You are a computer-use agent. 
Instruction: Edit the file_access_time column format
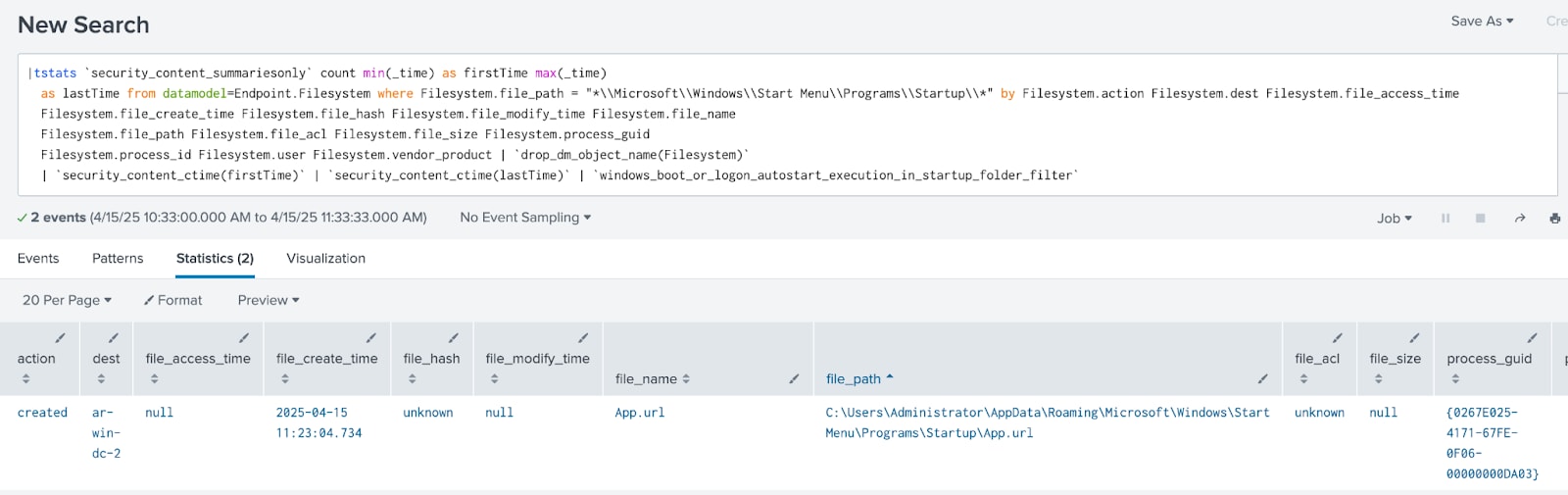(x=244, y=338)
